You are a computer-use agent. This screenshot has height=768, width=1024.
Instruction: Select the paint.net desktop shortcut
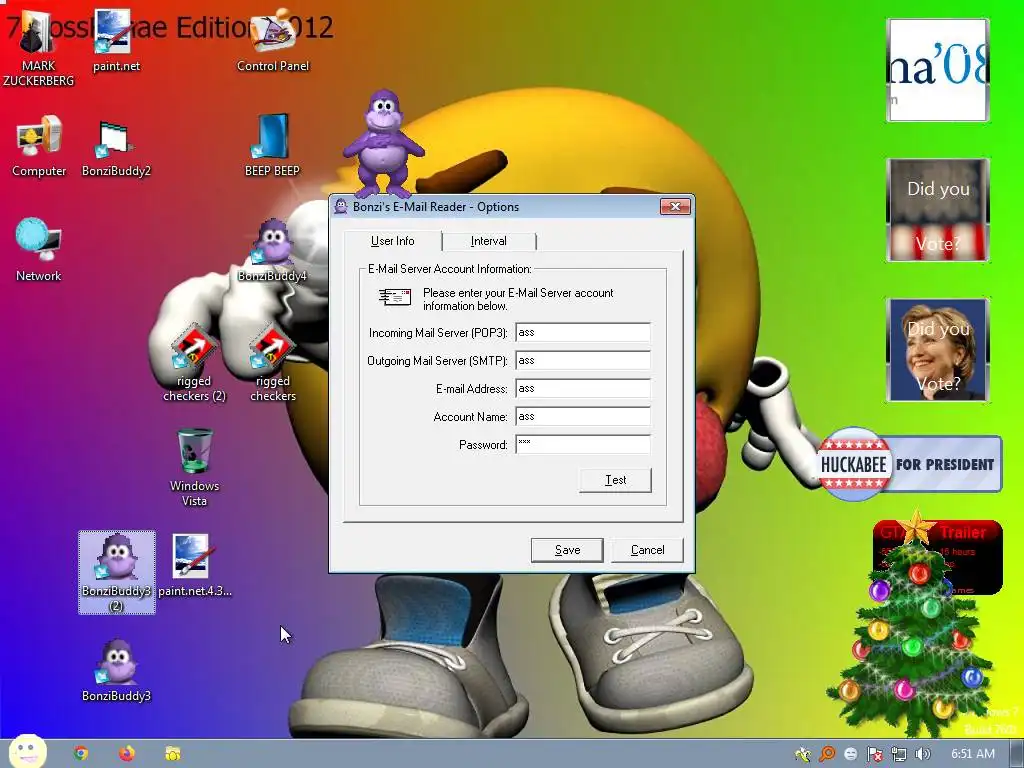click(x=116, y=40)
